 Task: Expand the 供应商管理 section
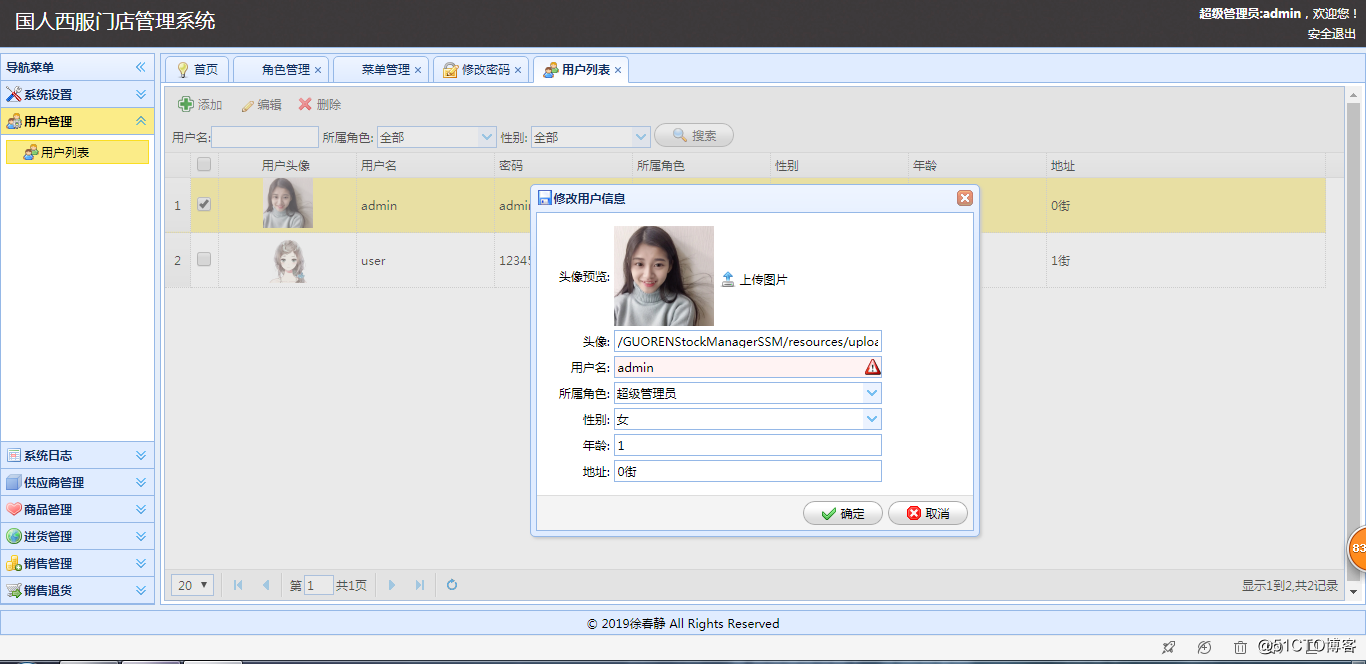coord(141,482)
